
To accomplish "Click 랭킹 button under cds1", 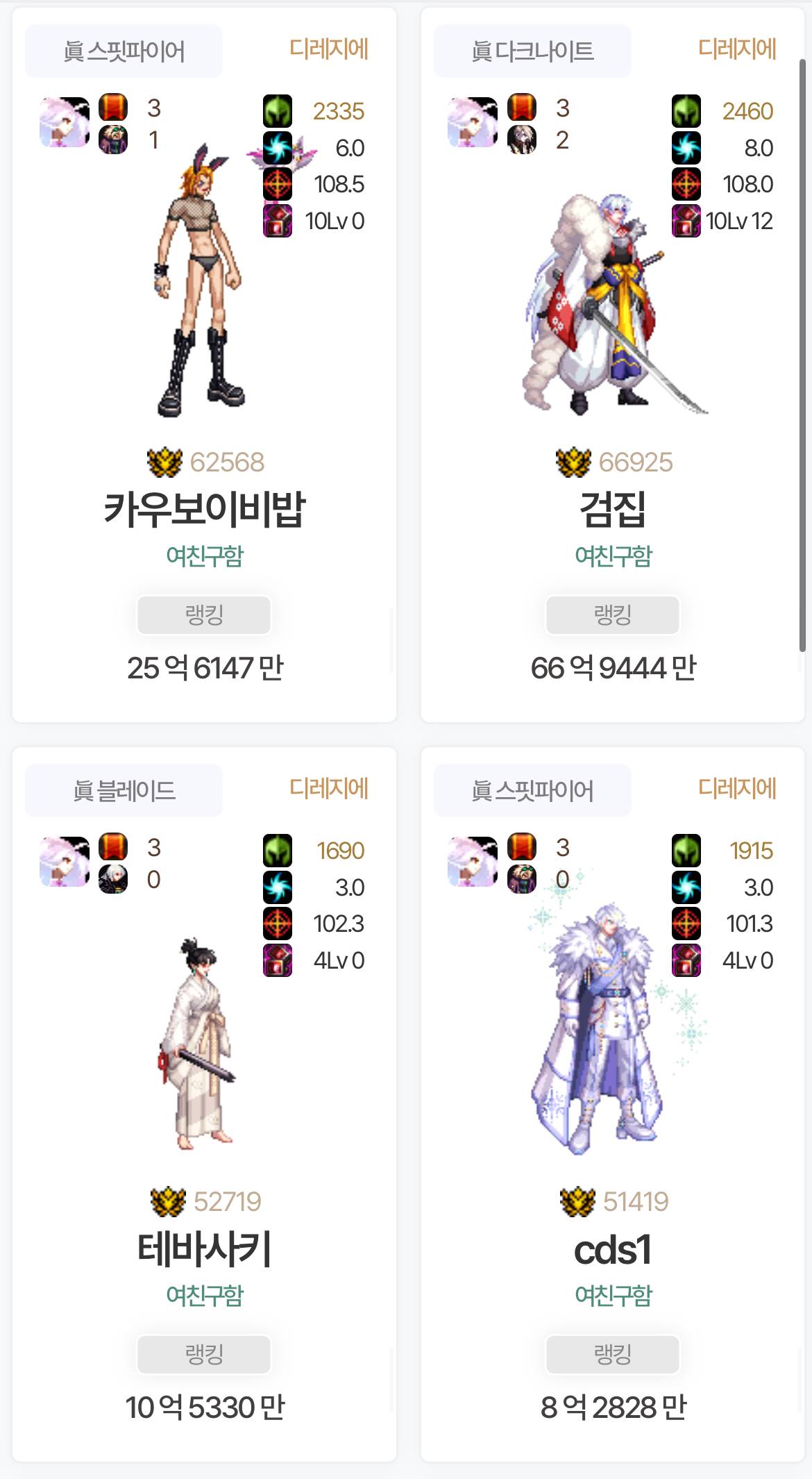I will (613, 1354).
